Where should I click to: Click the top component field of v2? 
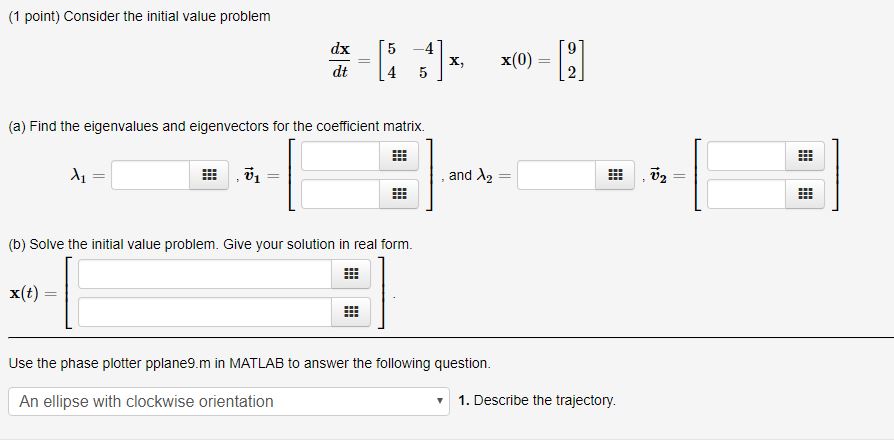tap(746, 156)
